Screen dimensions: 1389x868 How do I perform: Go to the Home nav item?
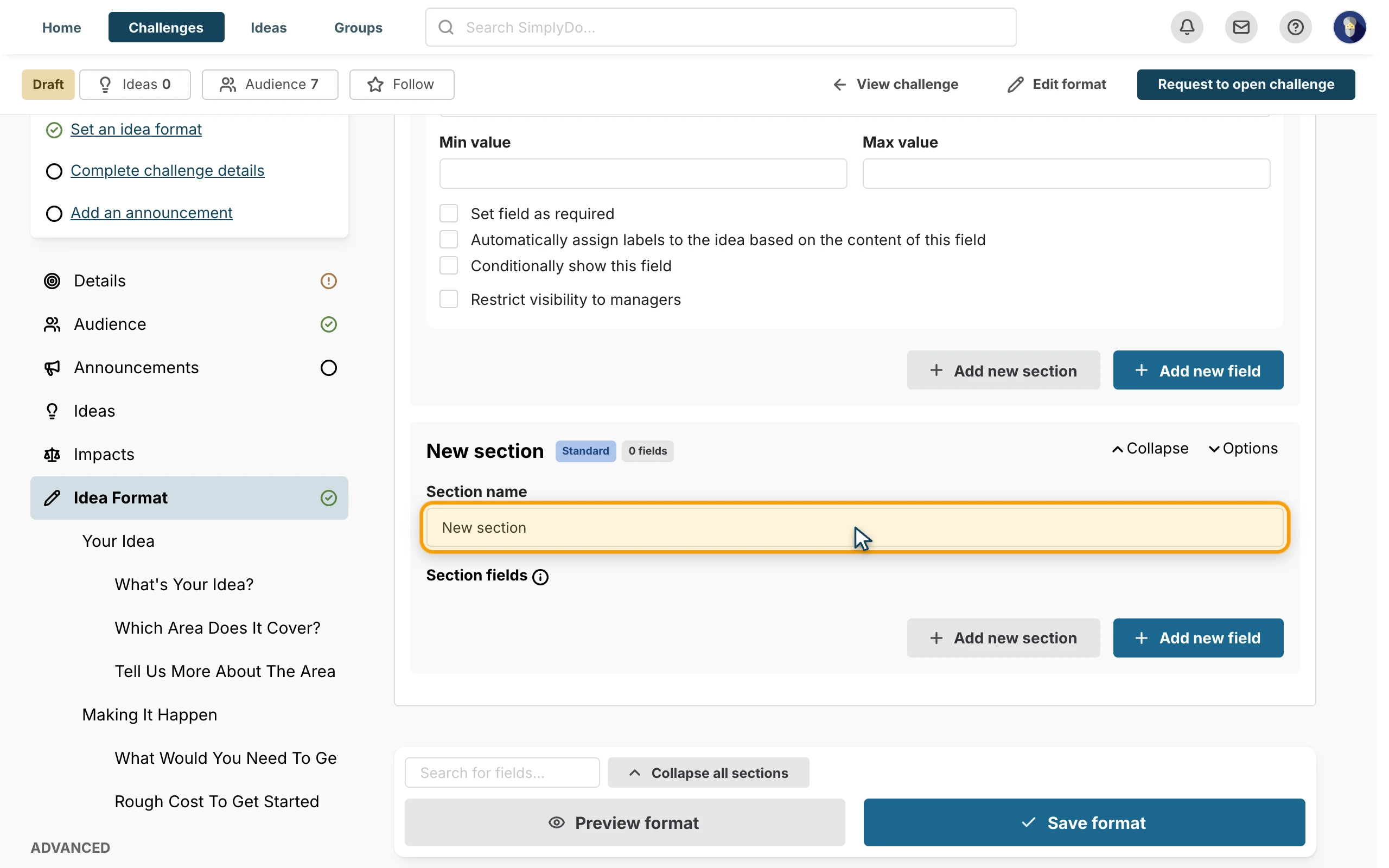tap(61, 27)
